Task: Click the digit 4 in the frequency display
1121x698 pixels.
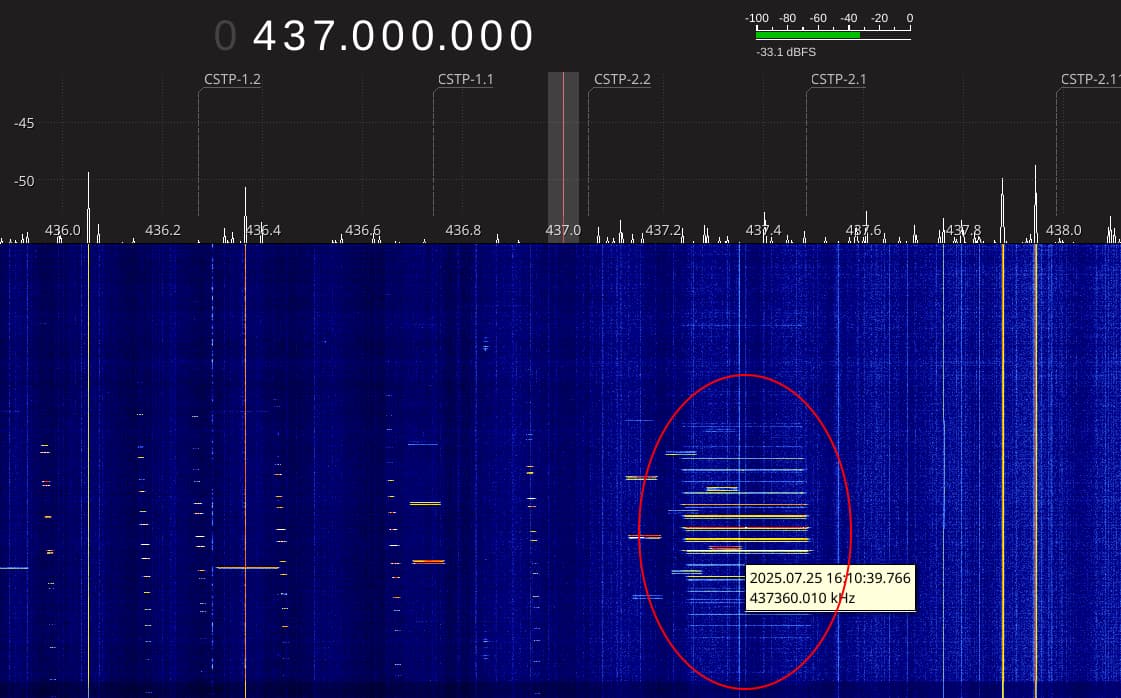Action: (x=267, y=36)
